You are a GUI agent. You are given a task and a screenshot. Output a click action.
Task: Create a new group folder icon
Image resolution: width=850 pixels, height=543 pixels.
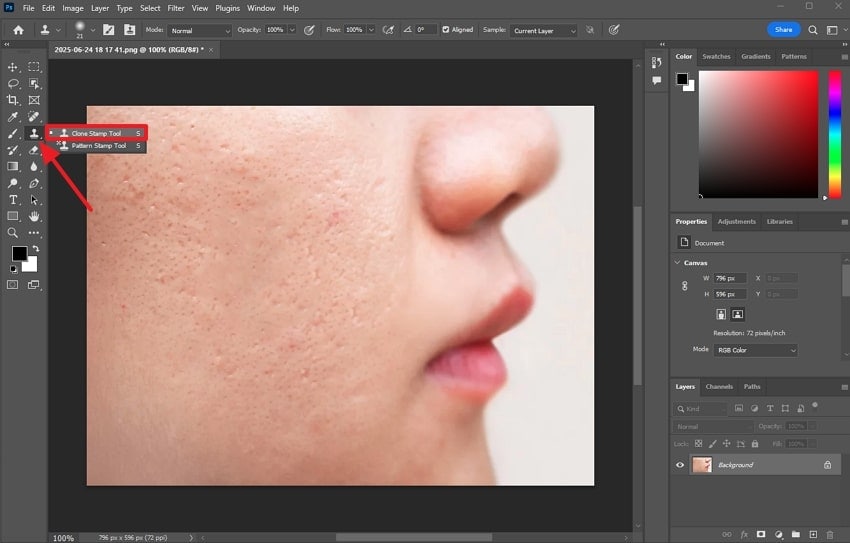pos(795,534)
